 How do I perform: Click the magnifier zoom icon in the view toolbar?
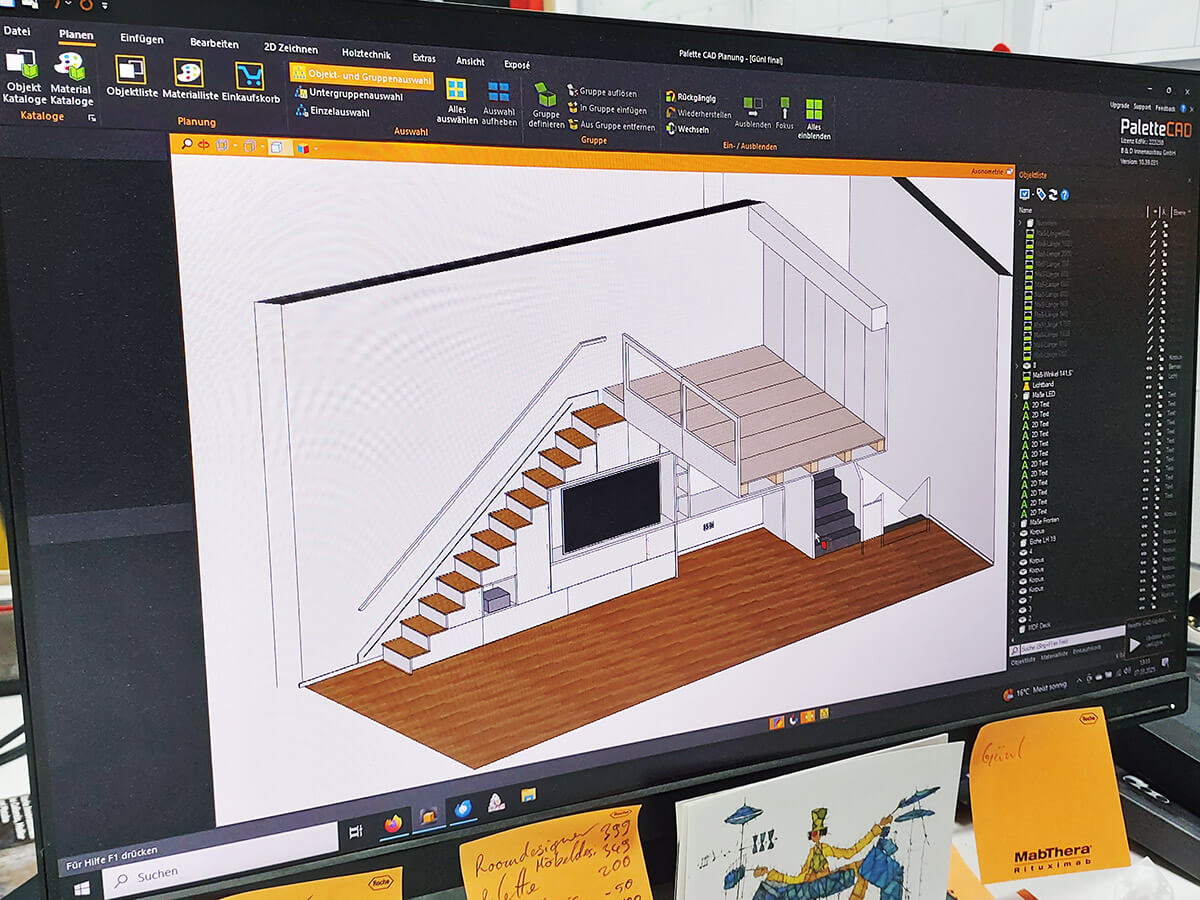(187, 144)
